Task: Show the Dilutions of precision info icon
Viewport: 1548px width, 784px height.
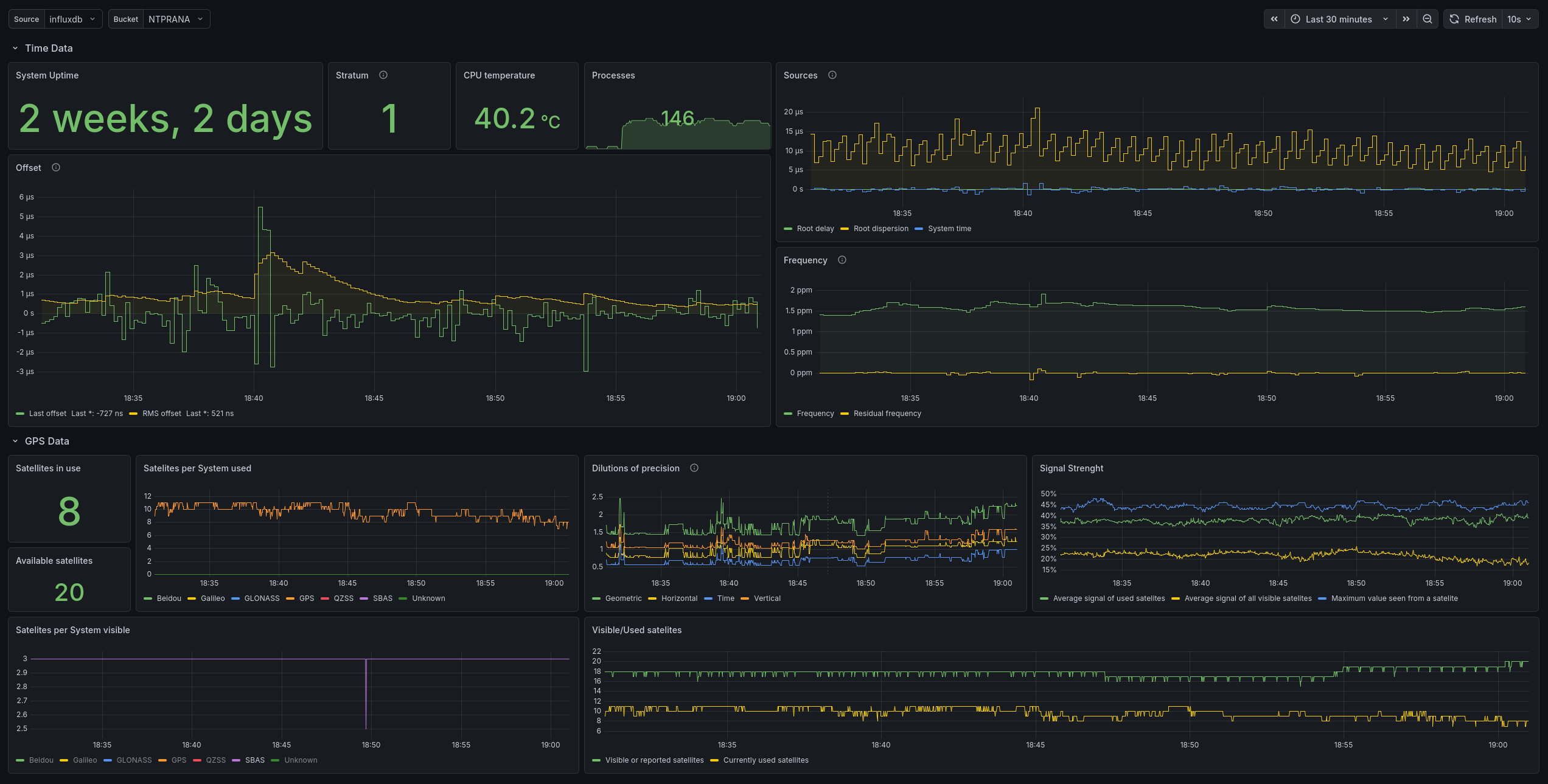Action: [694, 468]
